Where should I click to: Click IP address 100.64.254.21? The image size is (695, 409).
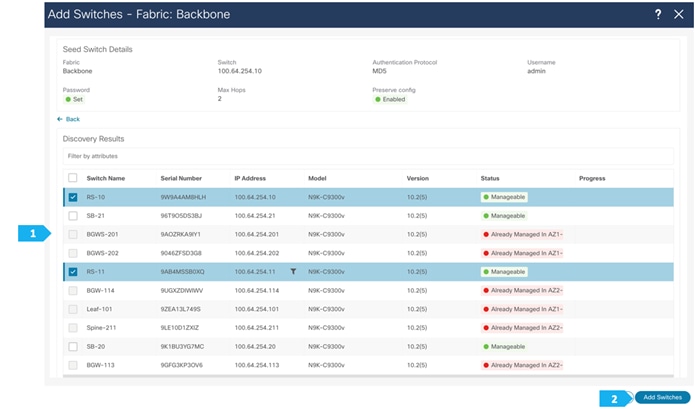tap(255, 216)
